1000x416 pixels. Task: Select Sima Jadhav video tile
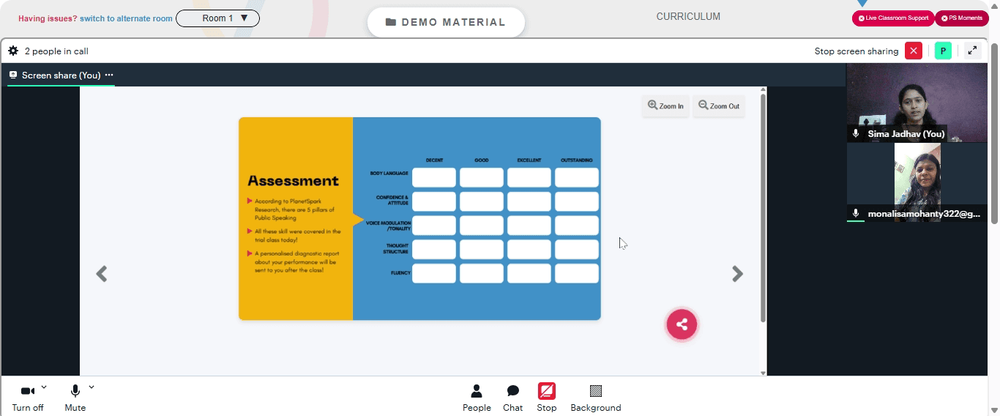916,102
